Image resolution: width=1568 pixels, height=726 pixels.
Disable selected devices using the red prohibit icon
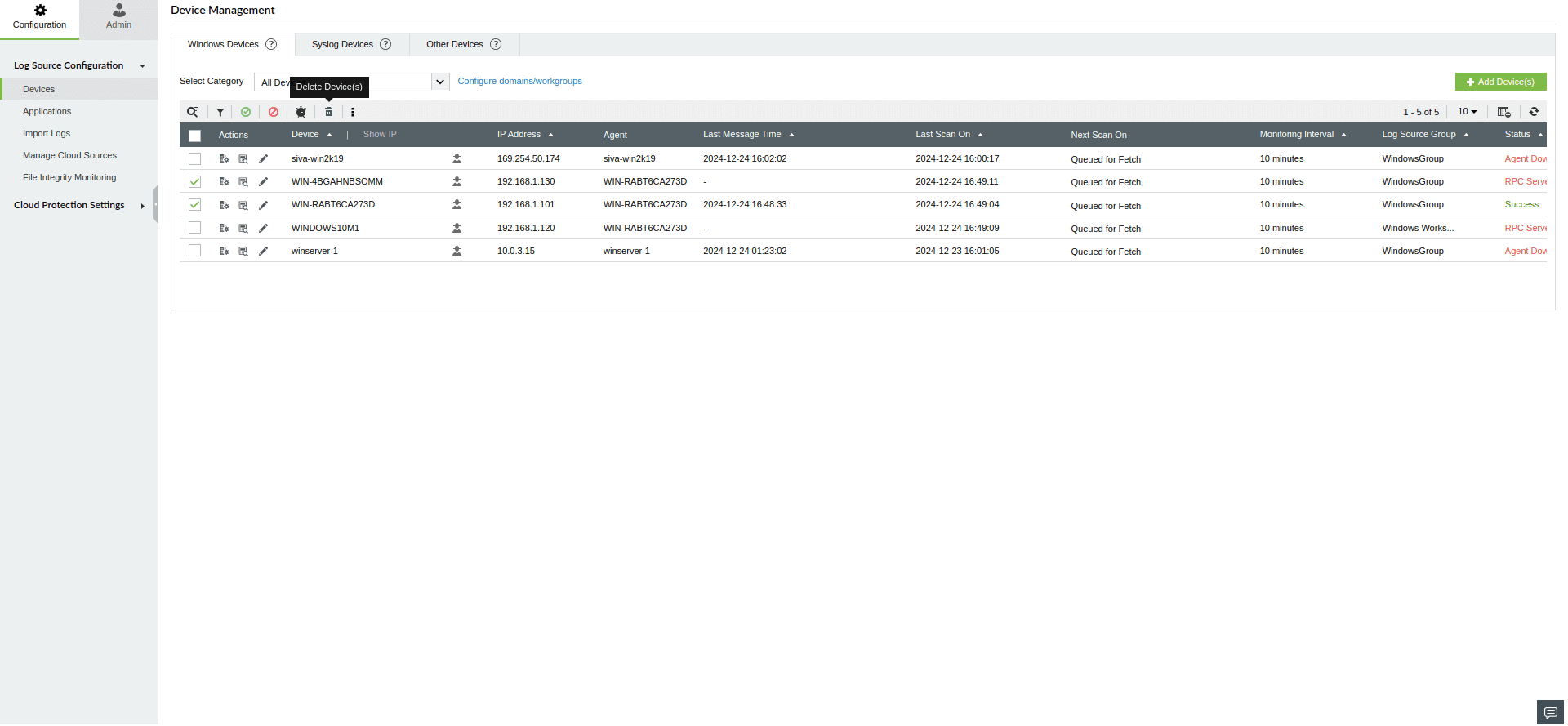point(274,112)
